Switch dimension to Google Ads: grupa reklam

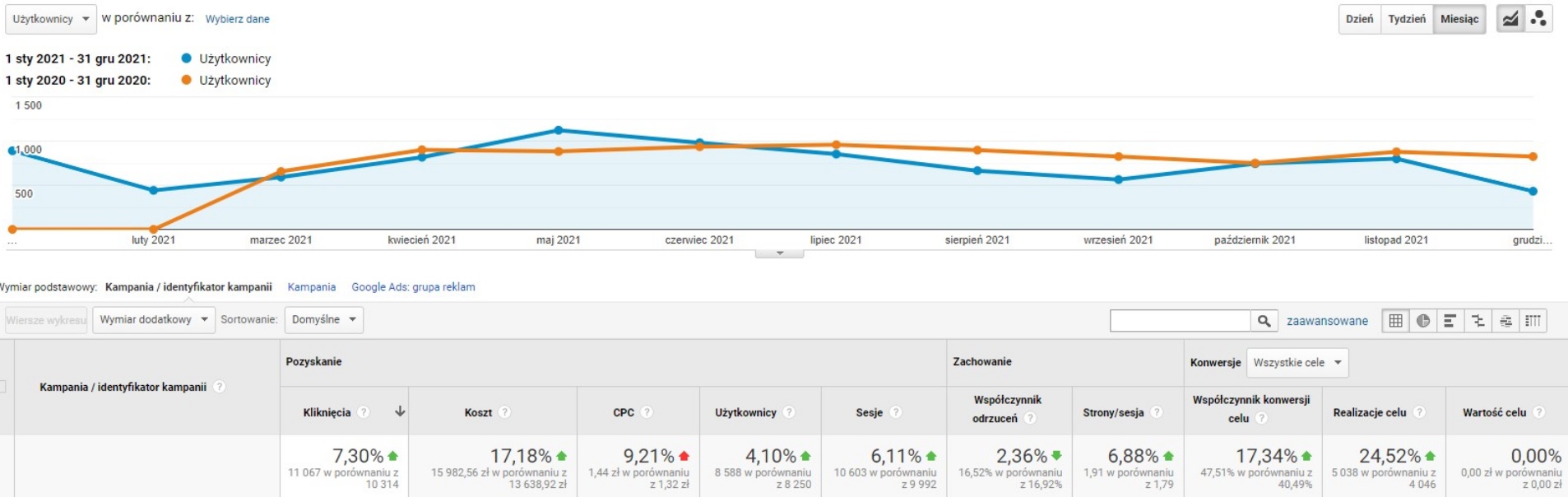[x=413, y=287]
